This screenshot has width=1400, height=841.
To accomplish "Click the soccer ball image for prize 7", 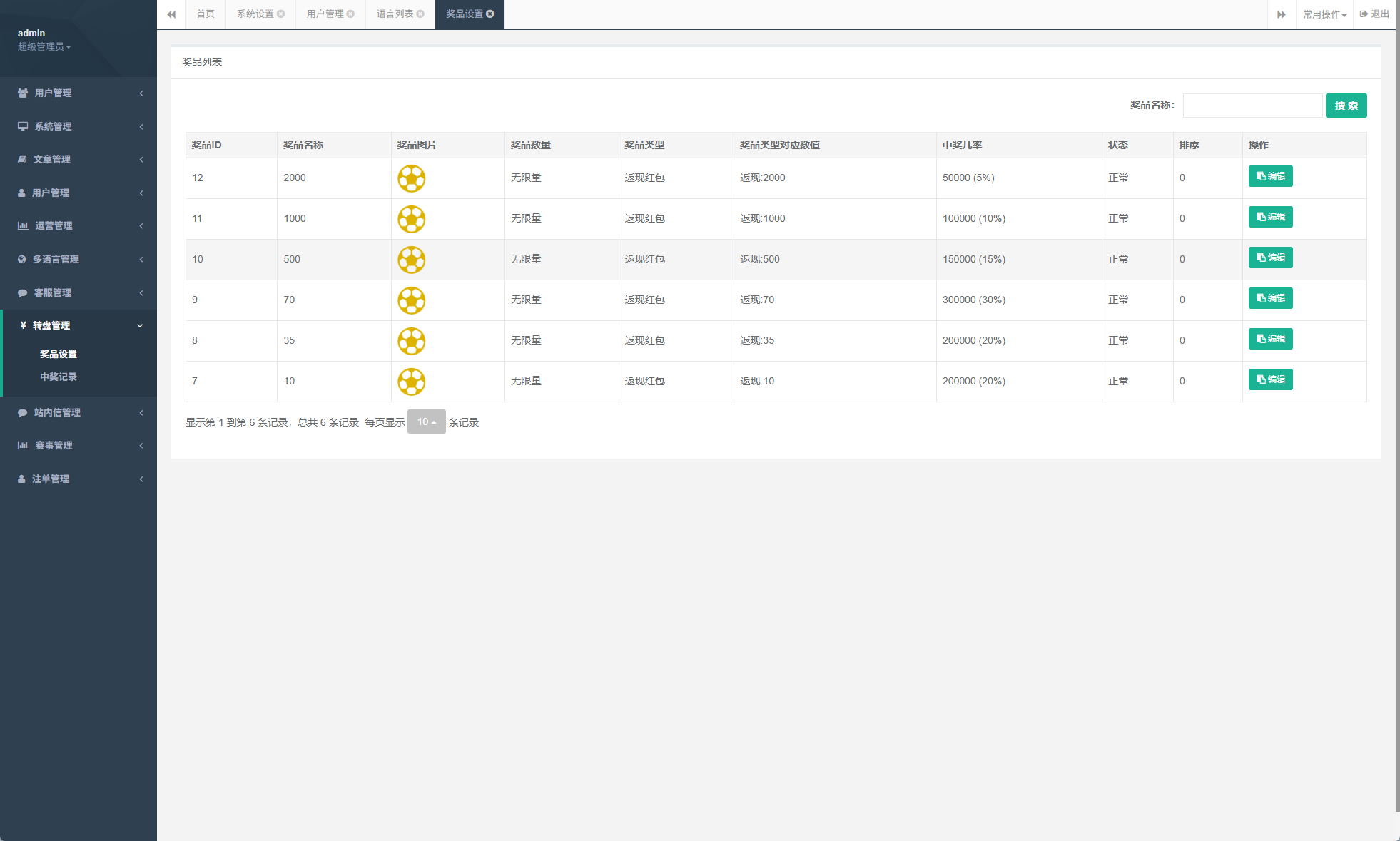I will (412, 382).
